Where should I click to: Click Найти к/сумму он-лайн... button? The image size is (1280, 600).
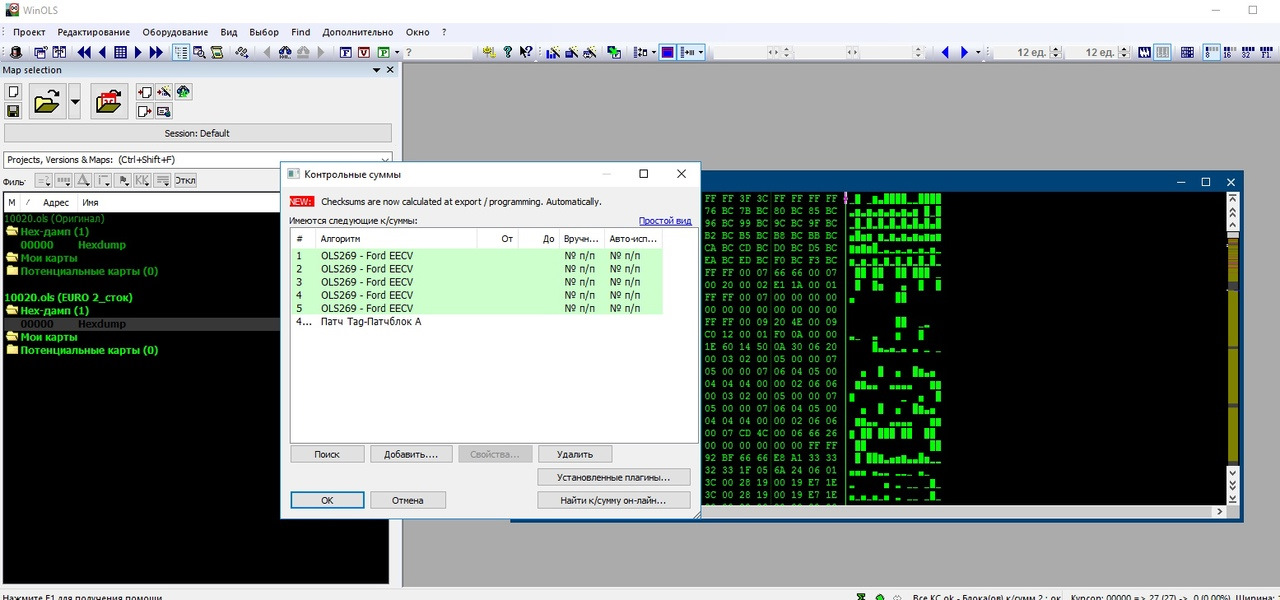614,500
